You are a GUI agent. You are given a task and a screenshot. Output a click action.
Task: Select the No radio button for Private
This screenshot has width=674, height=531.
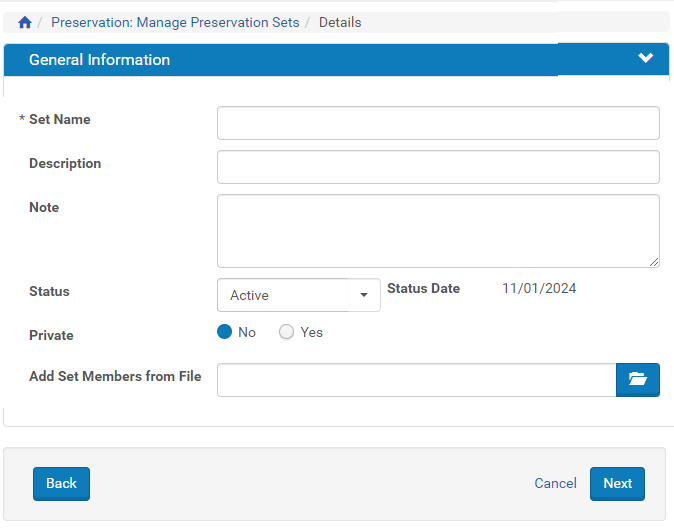click(x=225, y=332)
